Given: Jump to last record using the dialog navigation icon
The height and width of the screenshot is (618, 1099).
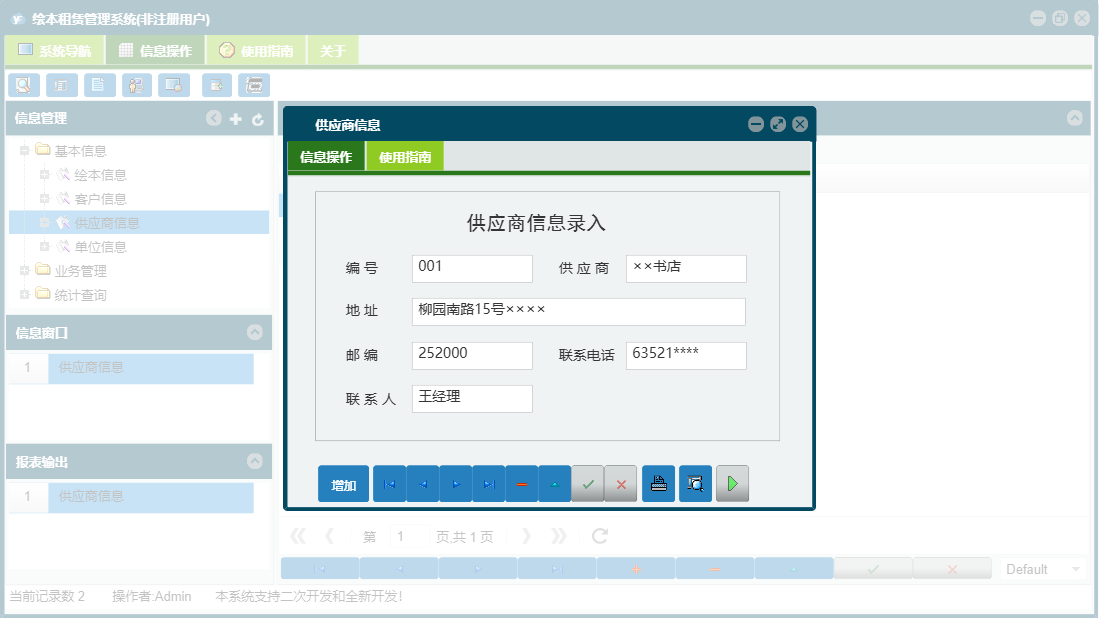Looking at the screenshot, I should pyautogui.click(x=490, y=483).
